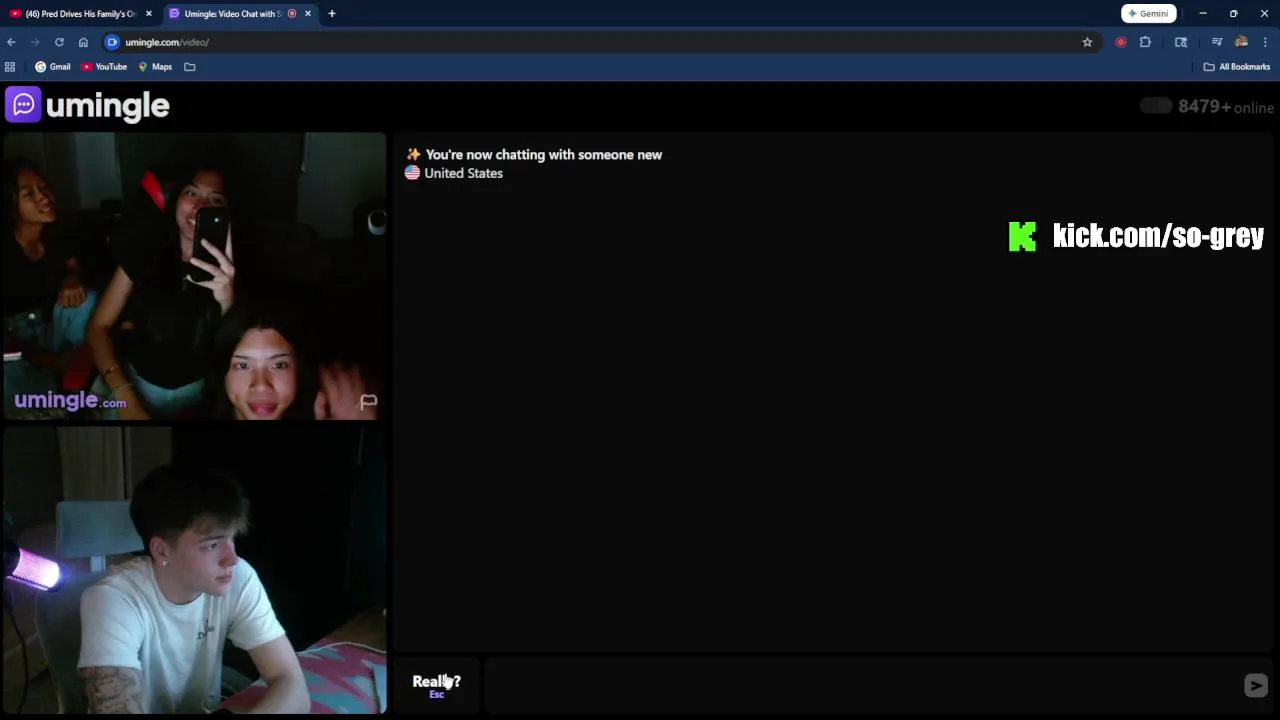Open a new browser tab

332,13
